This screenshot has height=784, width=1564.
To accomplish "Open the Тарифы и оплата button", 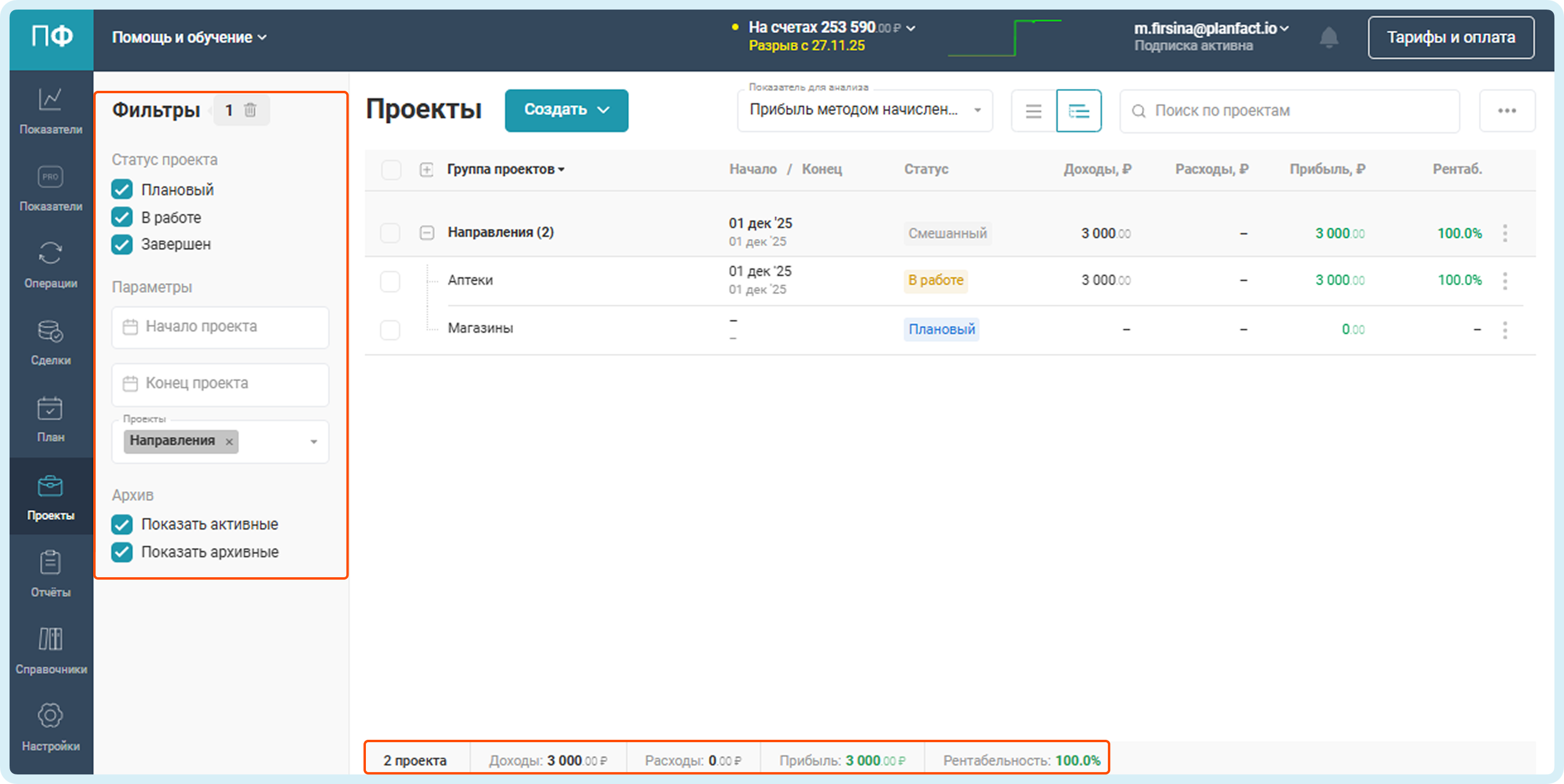I will pos(1450,38).
